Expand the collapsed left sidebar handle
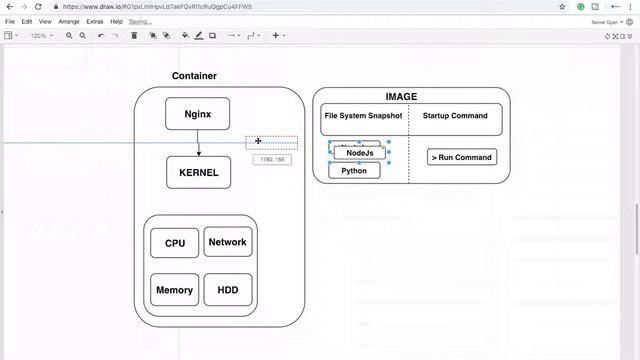The height and width of the screenshot is (360, 640). tap(2, 212)
